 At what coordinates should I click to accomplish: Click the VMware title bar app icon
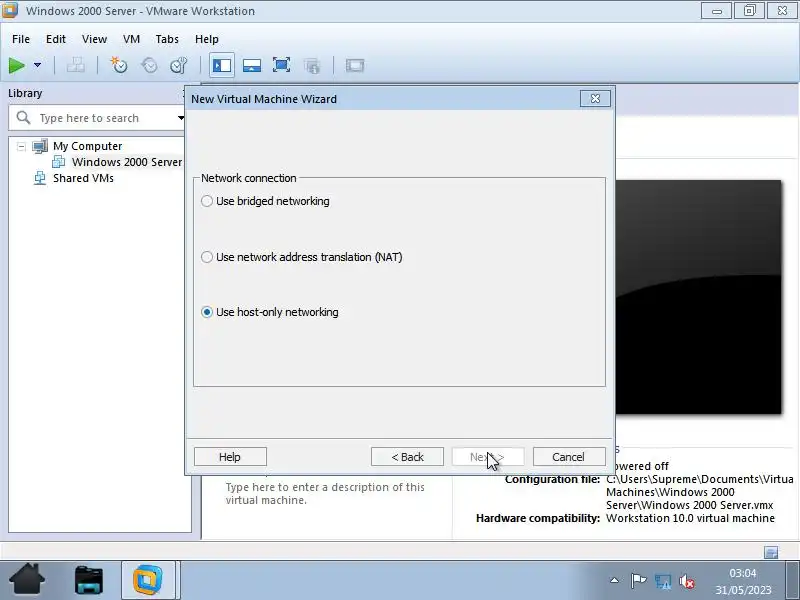tap(10, 10)
